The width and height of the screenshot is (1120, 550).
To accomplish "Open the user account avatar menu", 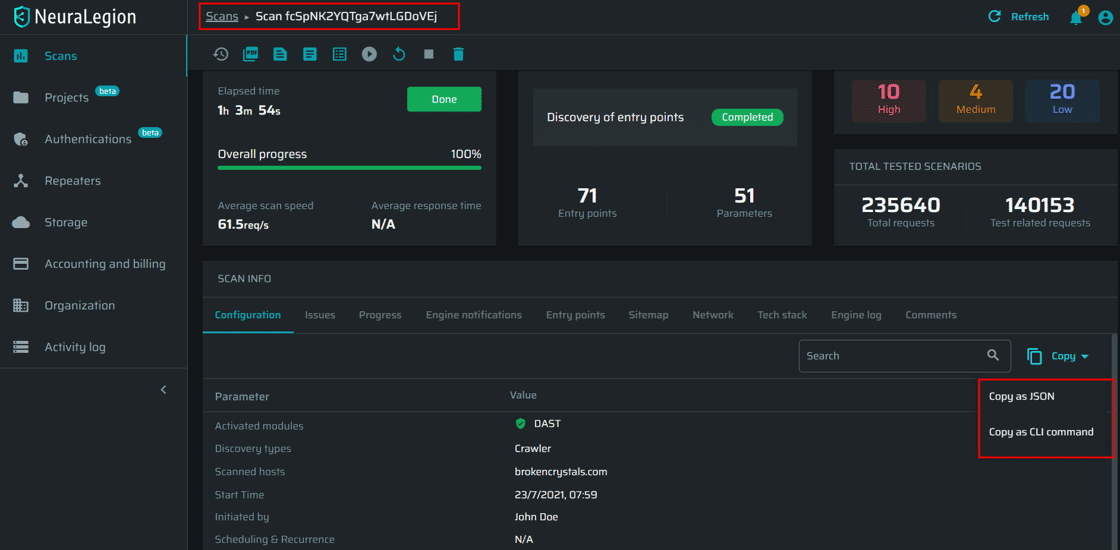I will 1106,17.
